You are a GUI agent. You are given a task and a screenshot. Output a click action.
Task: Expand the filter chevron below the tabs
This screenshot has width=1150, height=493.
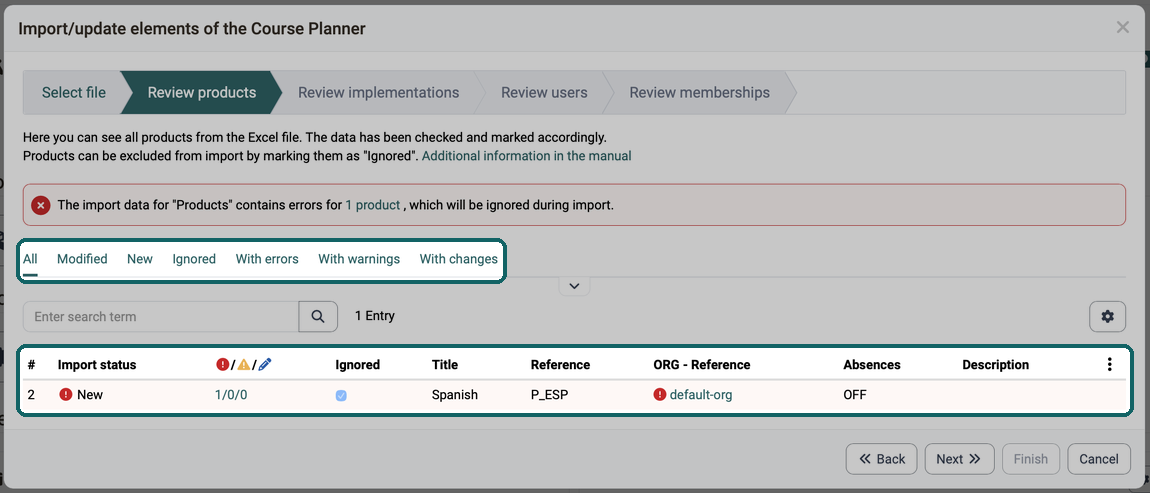pos(574,286)
